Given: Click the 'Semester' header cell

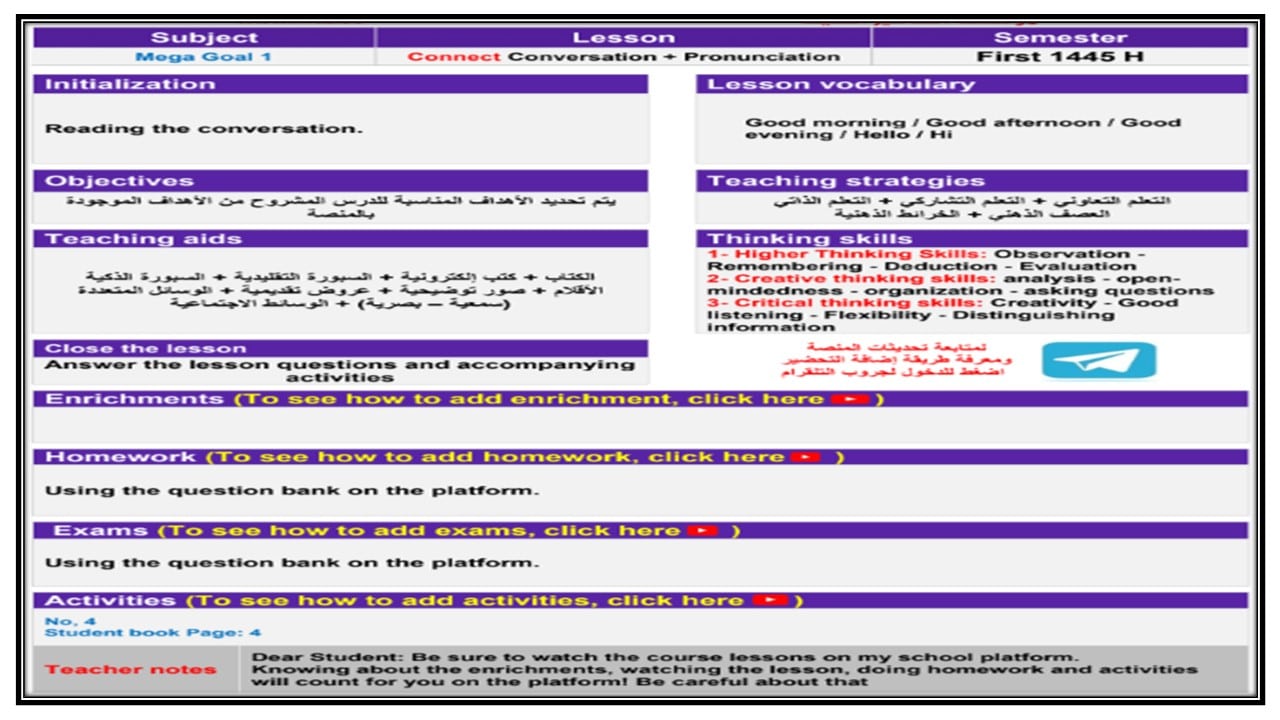Looking at the screenshot, I should (1060, 38).
